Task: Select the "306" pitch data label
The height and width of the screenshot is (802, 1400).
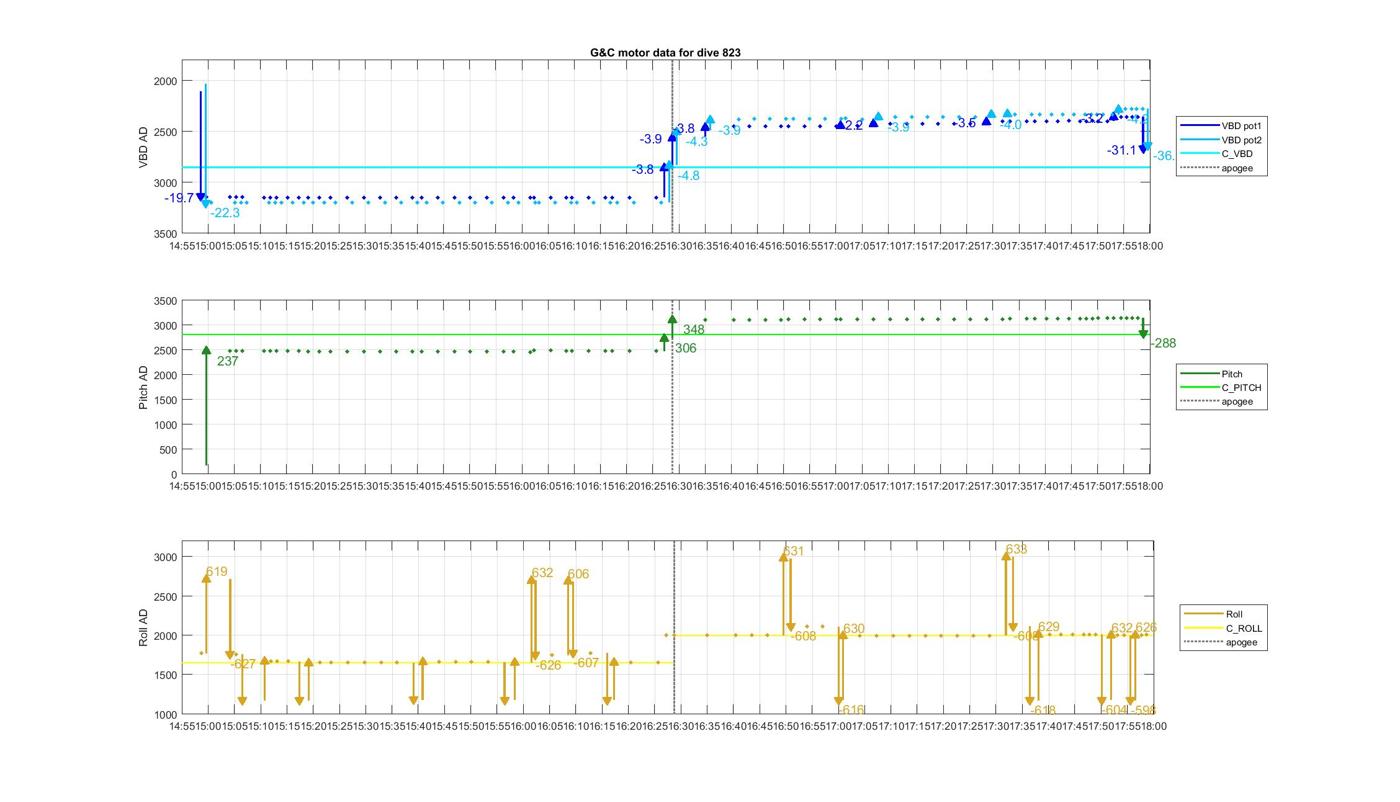Action: (x=686, y=348)
